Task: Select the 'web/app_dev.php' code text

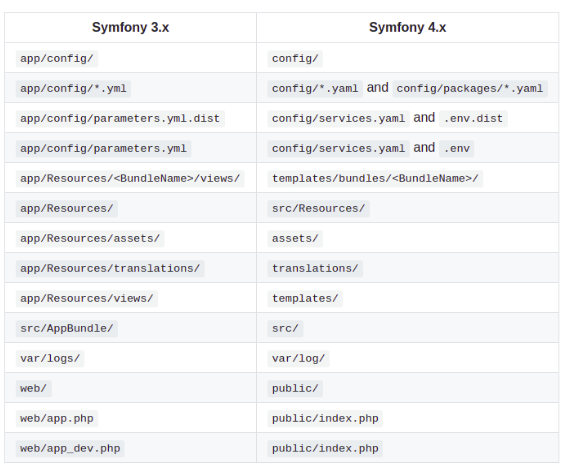Action: (70, 448)
